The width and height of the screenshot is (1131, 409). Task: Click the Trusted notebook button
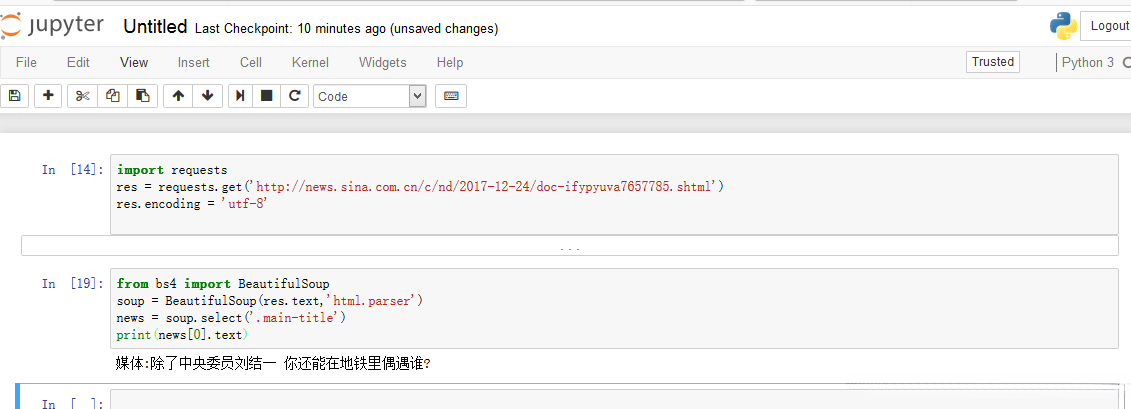click(x=993, y=62)
